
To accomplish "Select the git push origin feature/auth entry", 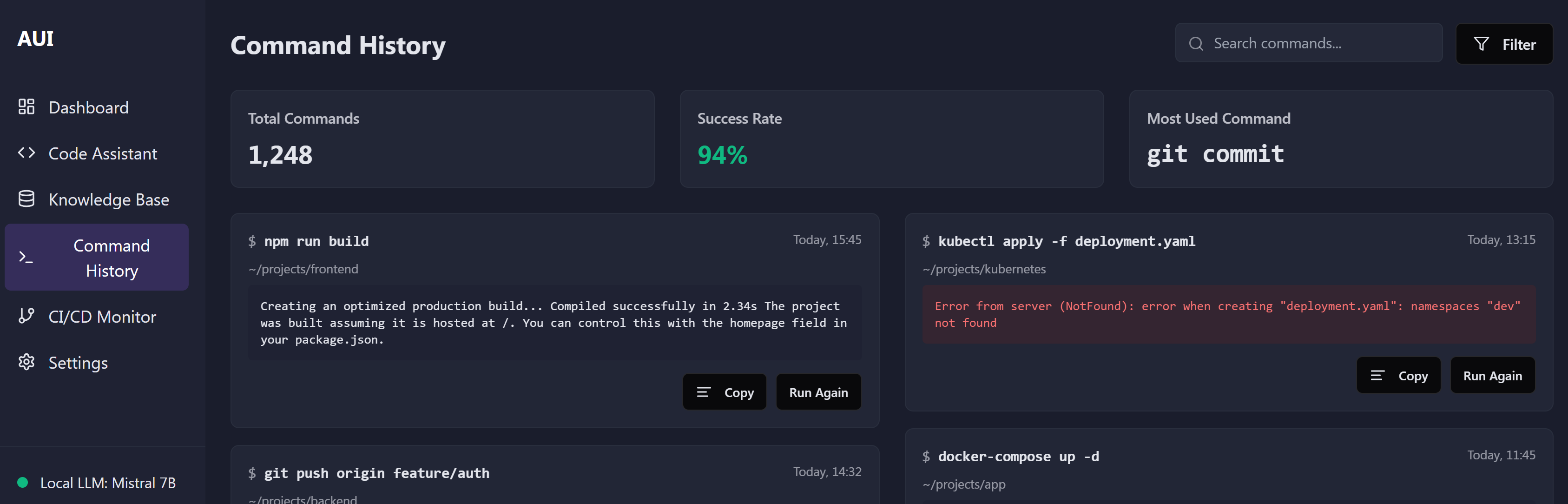I will coord(376,473).
